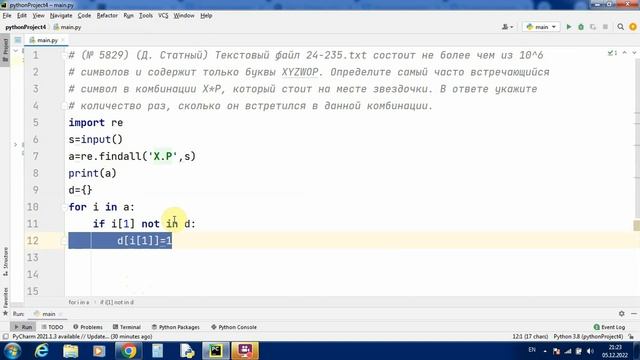
Task: Hide the Run panel with minimize icon
Action: pos(633,313)
